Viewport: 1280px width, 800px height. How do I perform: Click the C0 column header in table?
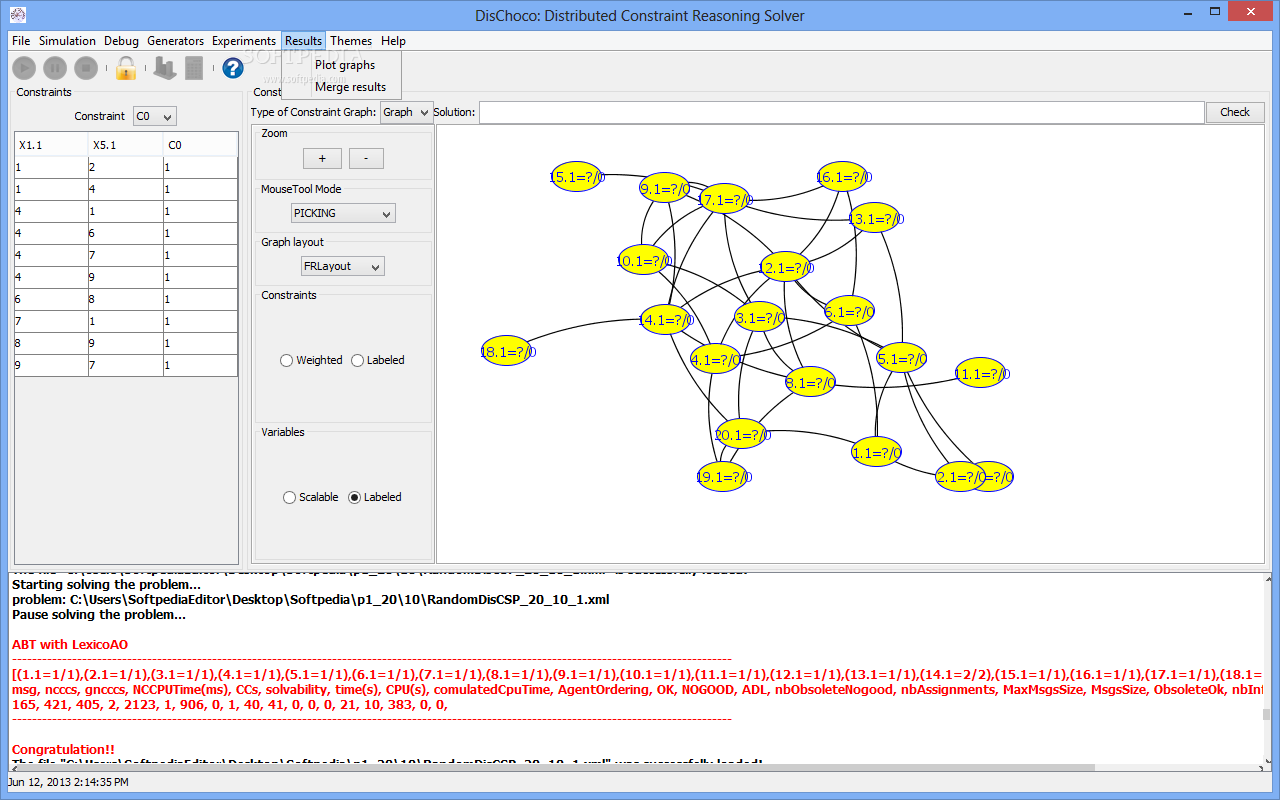(200, 145)
